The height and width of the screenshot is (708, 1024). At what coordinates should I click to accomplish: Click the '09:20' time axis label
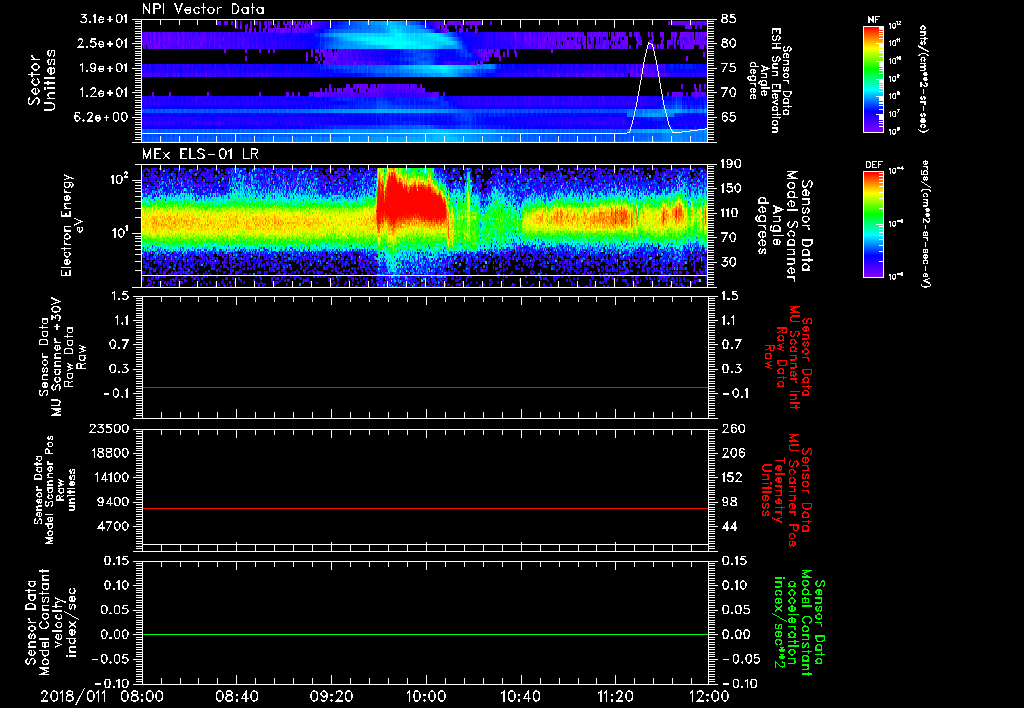coord(331,696)
